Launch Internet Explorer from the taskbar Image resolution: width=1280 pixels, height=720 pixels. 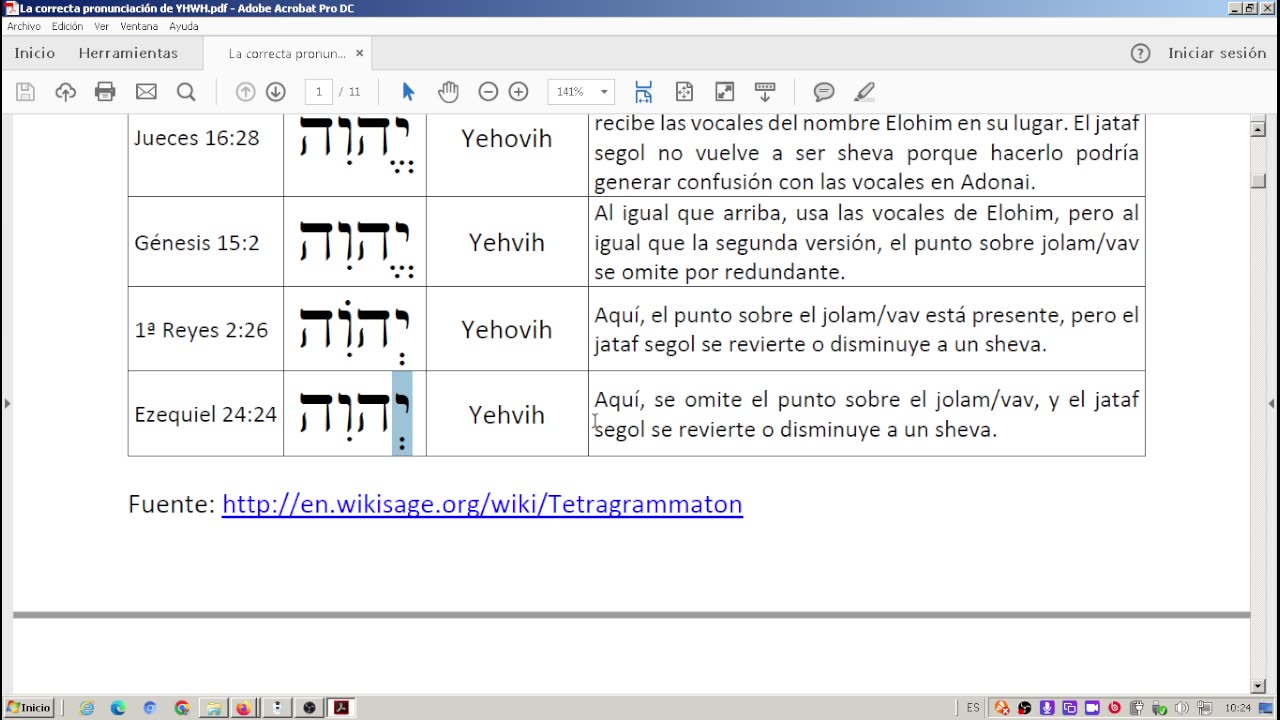click(x=87, y=708)
